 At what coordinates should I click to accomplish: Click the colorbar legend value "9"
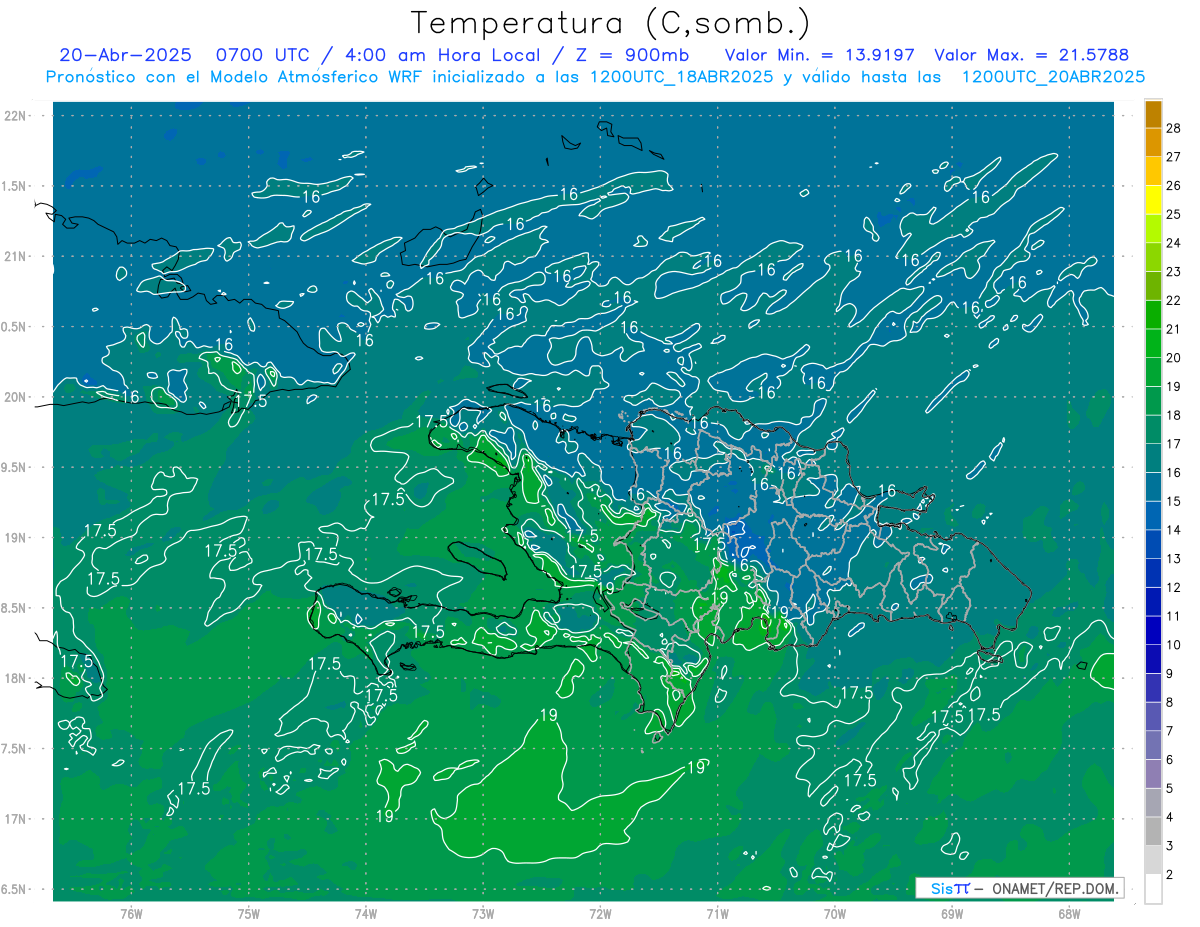point(1171,674)
